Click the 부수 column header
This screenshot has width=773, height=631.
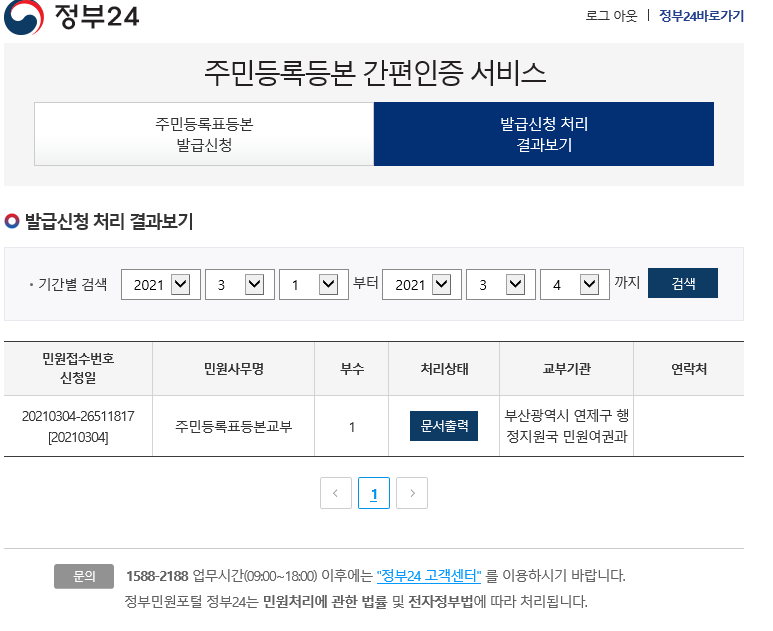pos(352,369)
